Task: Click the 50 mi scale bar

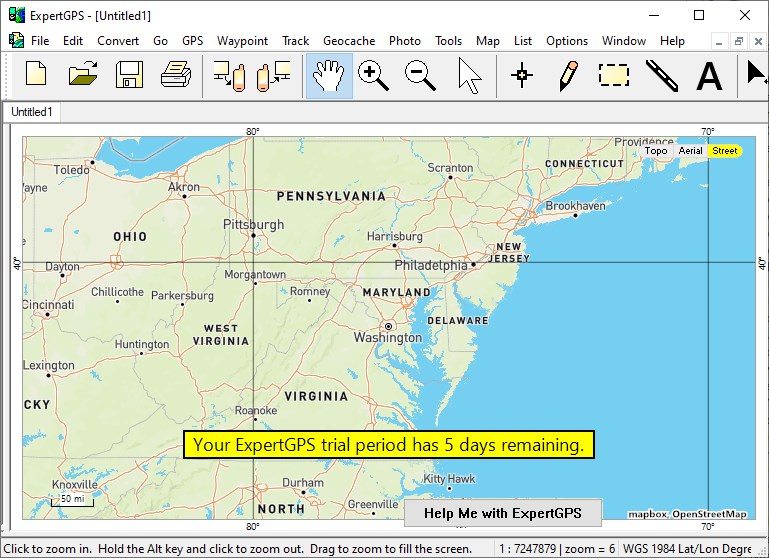Action: coord(73,500)
